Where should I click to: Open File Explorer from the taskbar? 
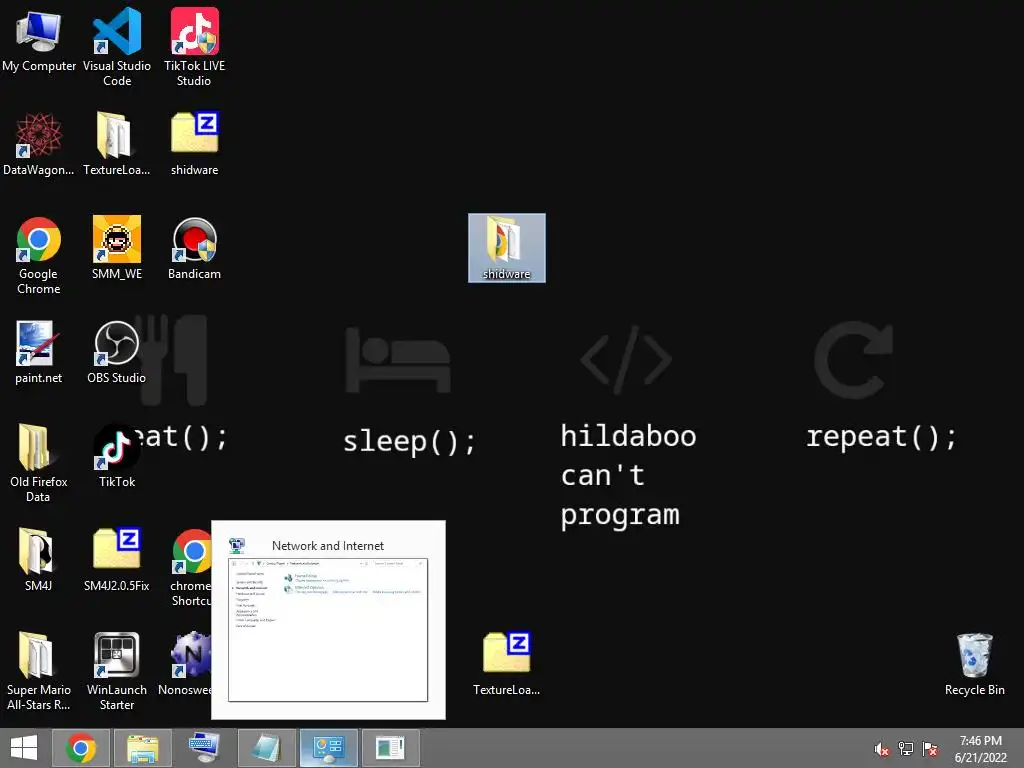tap(143, 748)
